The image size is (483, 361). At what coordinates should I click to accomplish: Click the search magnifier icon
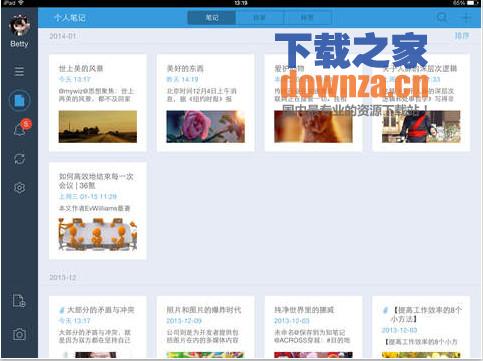tap(442, 17)
